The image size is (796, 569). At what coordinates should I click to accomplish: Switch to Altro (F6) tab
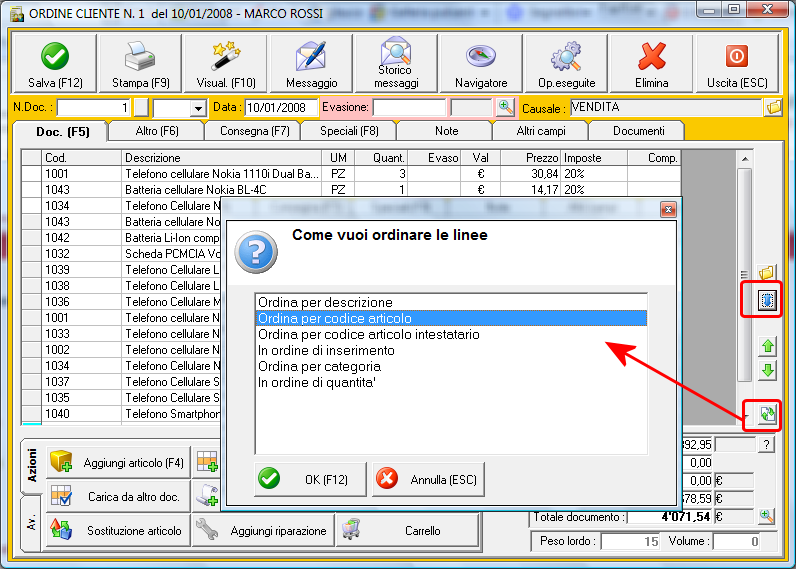point(157,131)
